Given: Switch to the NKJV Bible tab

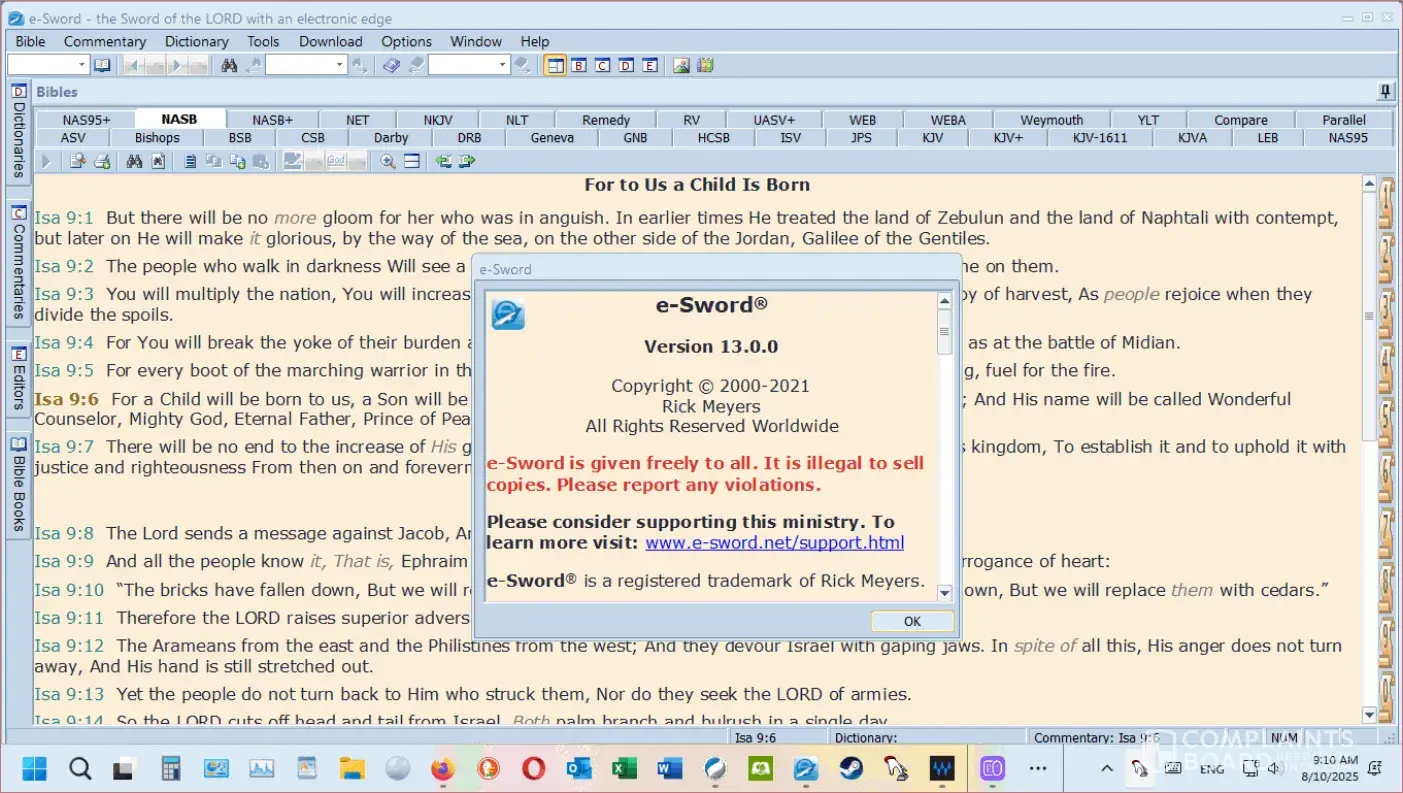Looking at the screenshot, I should (437, 120).
